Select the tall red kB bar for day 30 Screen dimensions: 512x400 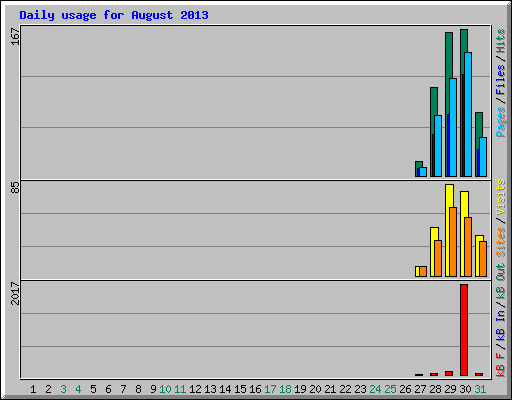click(464, 330)
